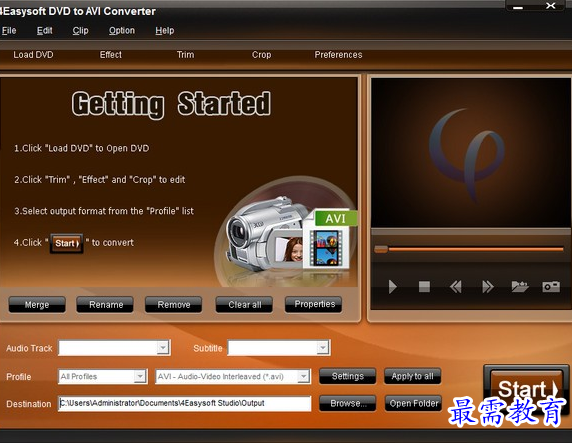The image size is (572, 443).
Task: Click the fast-forward double-arrow icon
Action: [488, 287]
